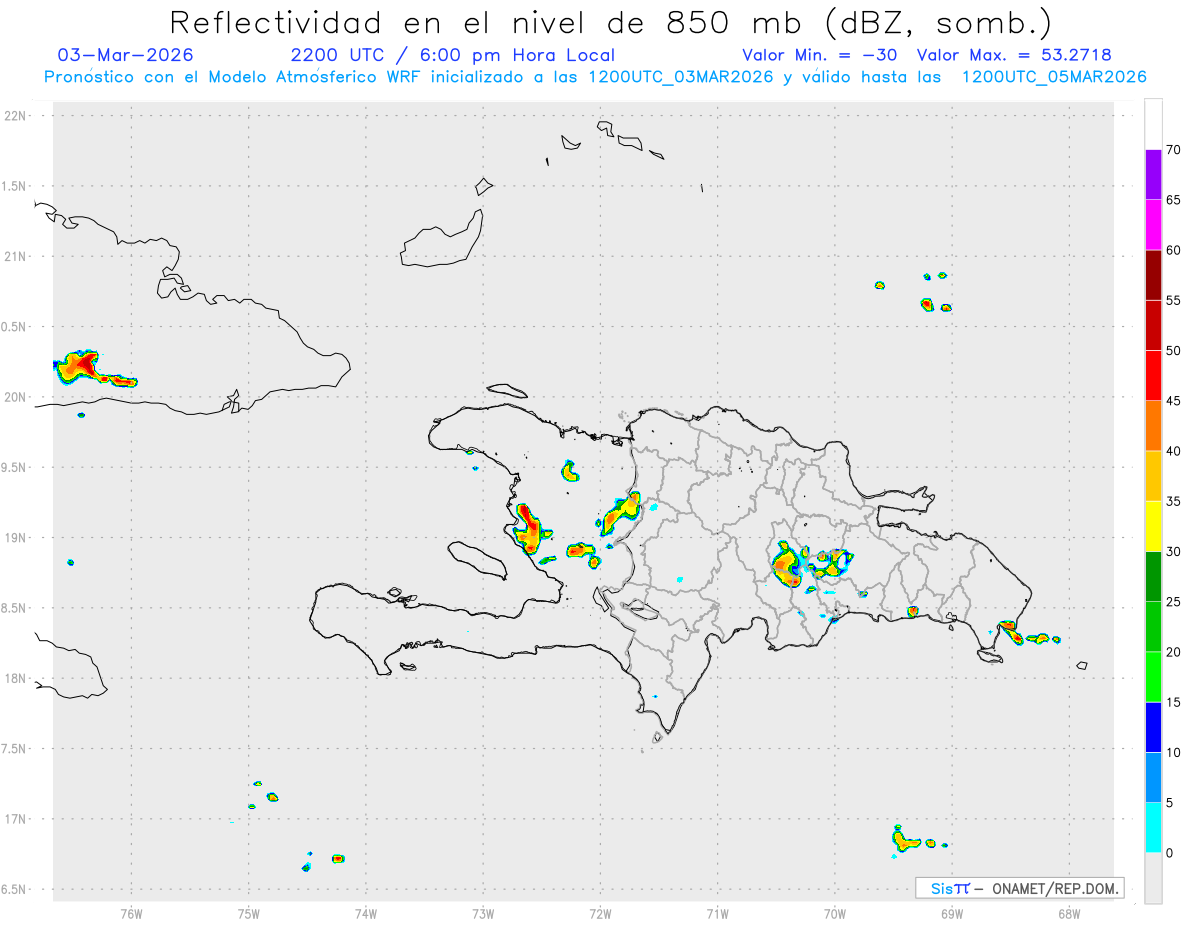Click the '45' colorbar scale label
The height and width of the screenshot is (927, 1200).
[x=1173, y=401]
